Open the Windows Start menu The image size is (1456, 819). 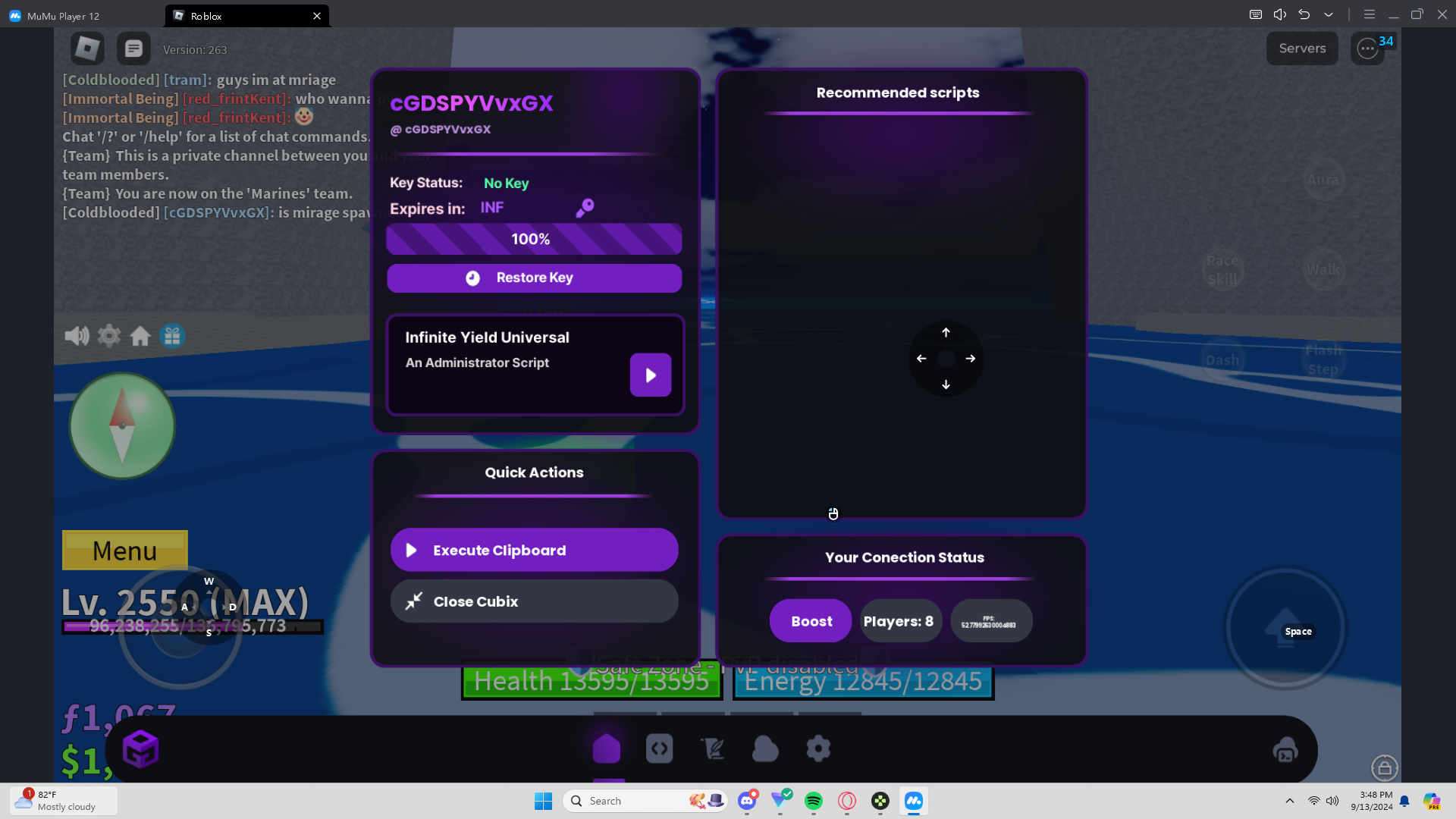[543, 801]
